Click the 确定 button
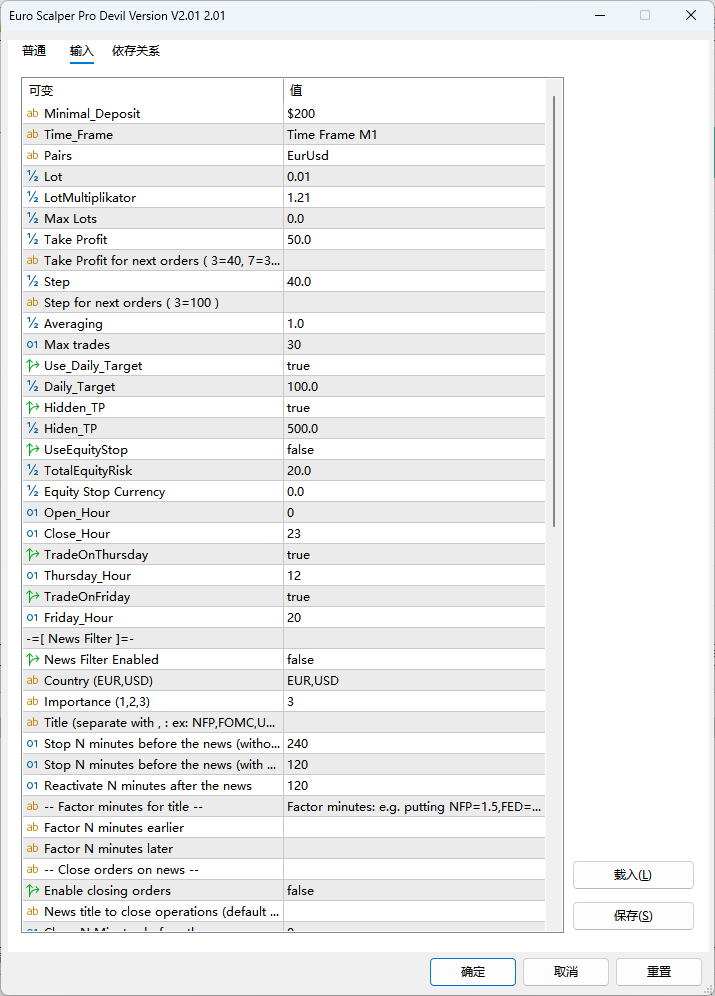The image size is (715, 996). tap(473, 971)
